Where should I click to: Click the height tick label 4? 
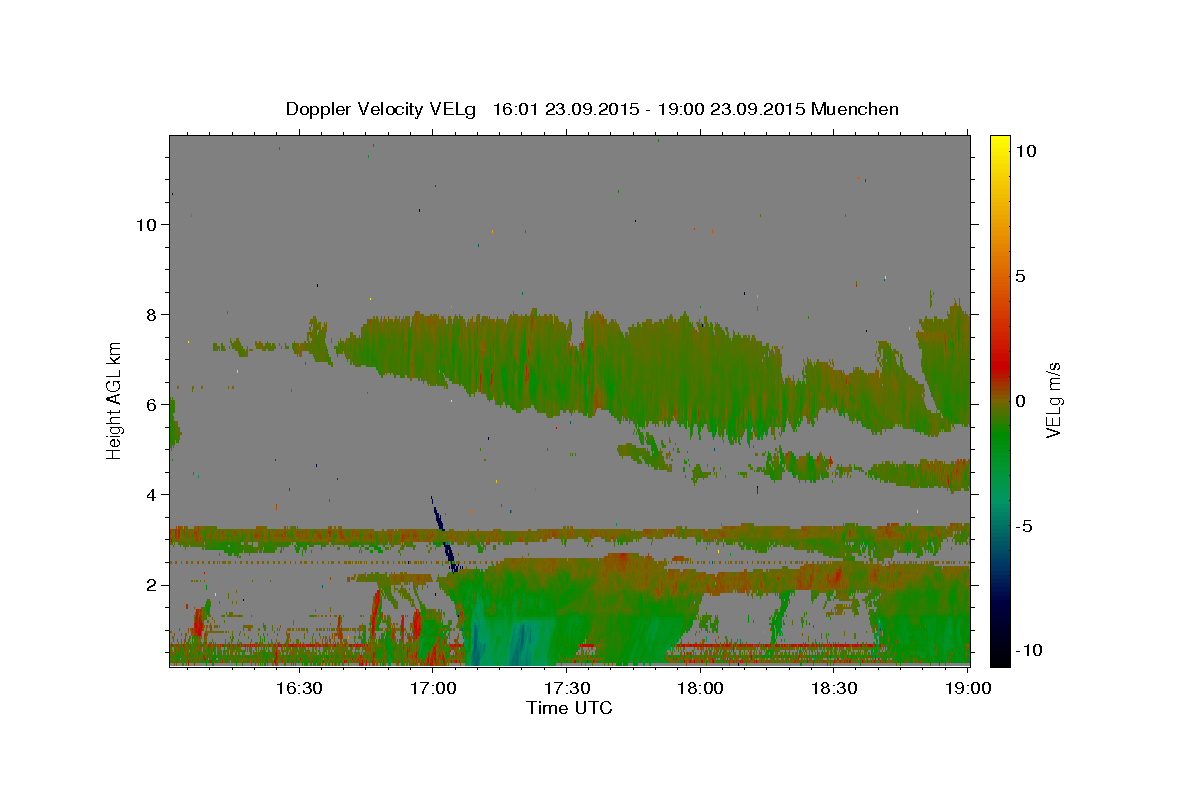151,495
